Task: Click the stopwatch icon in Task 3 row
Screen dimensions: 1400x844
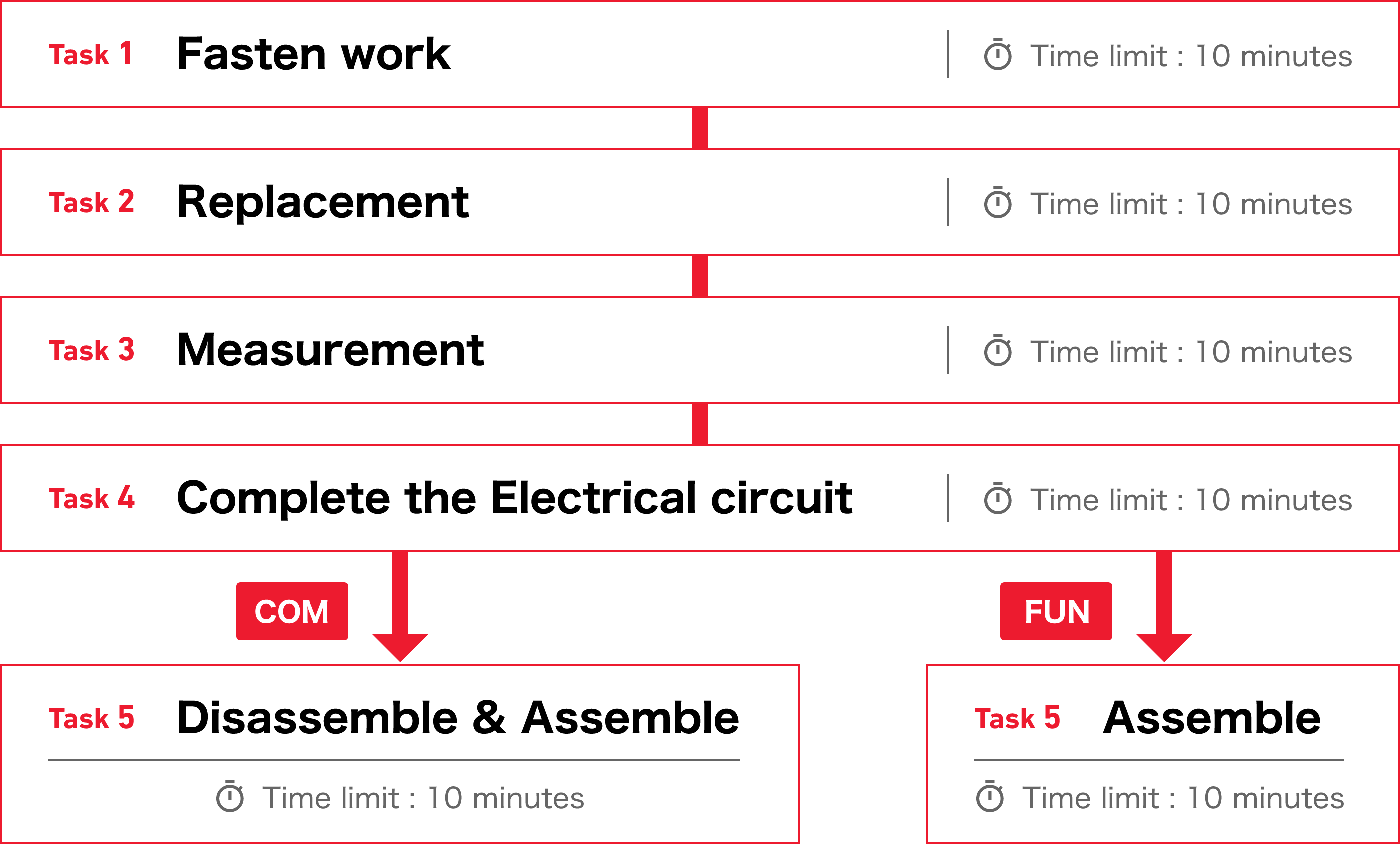Action: 998,351
